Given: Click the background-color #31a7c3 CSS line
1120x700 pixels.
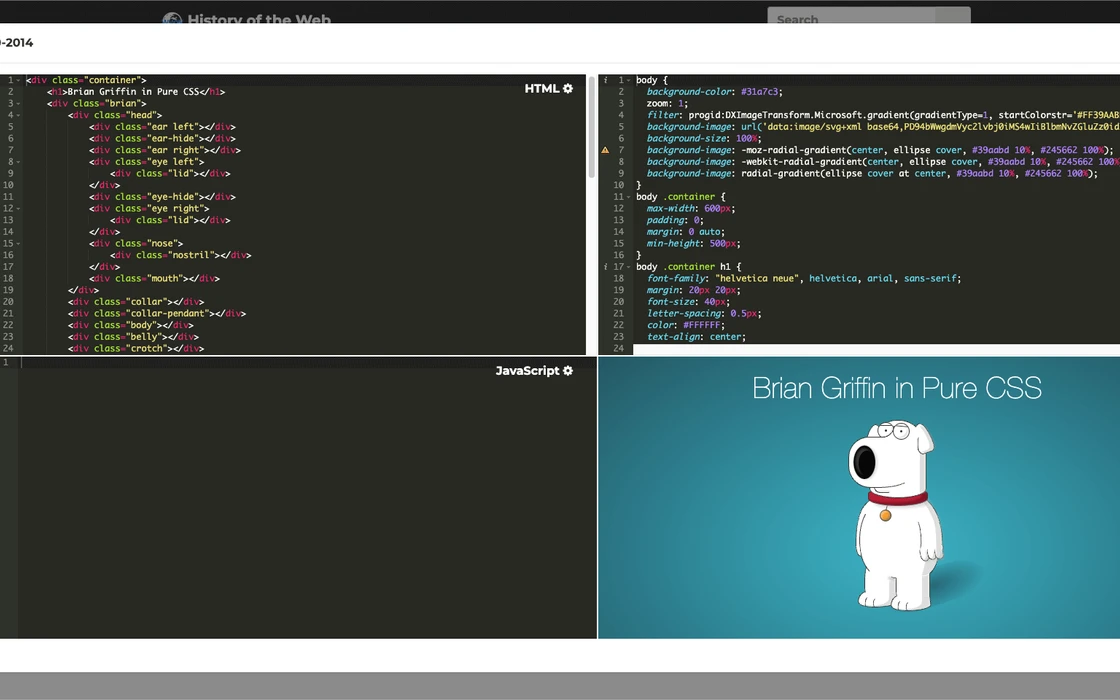Looking at the screenshot, I should tap(714, 91).
